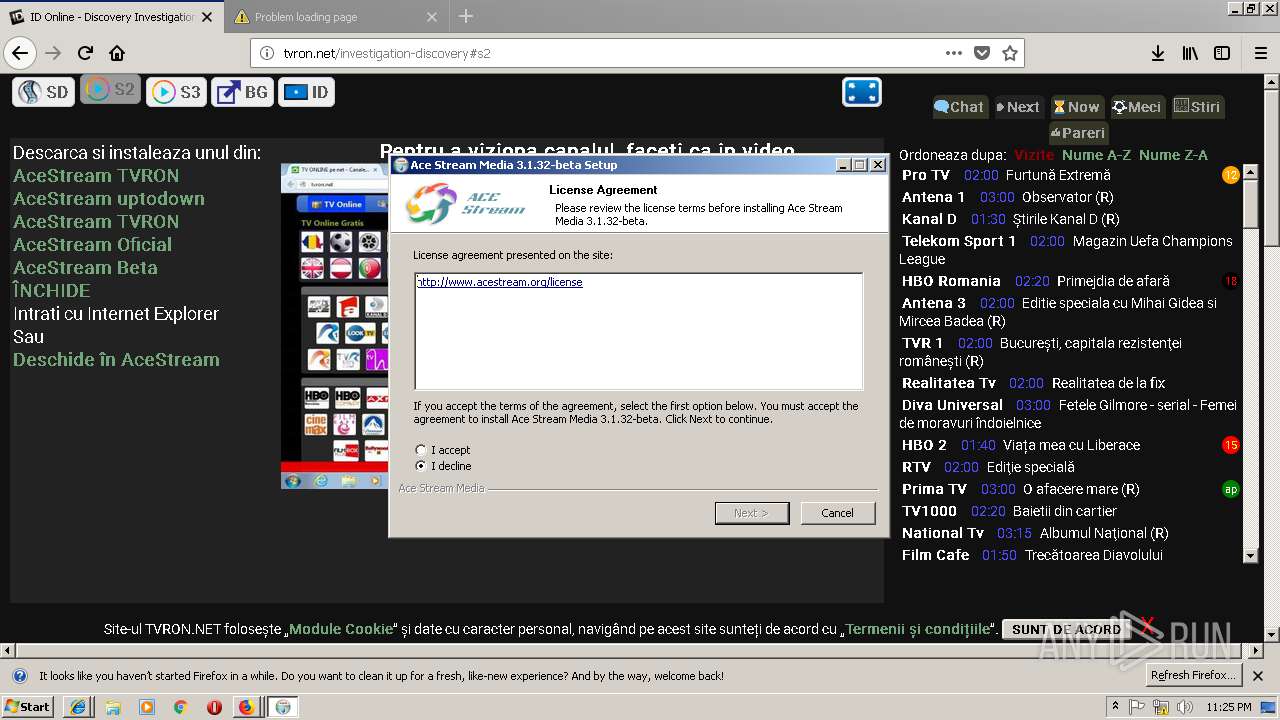Switch to Firefox in taskbar
This screenshot has height=720, width=1280.
246,706
